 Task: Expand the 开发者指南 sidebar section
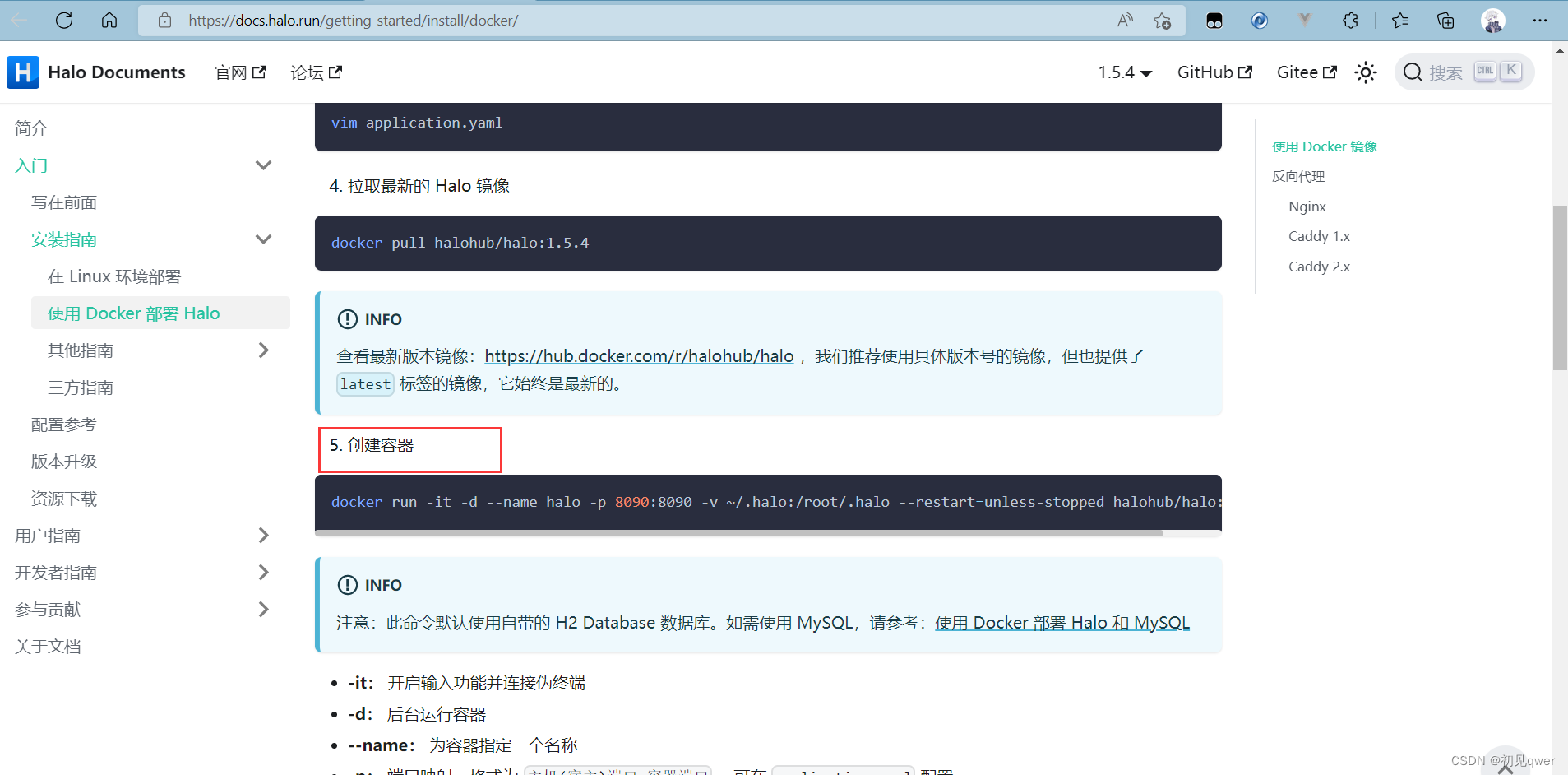coord(263,573)
